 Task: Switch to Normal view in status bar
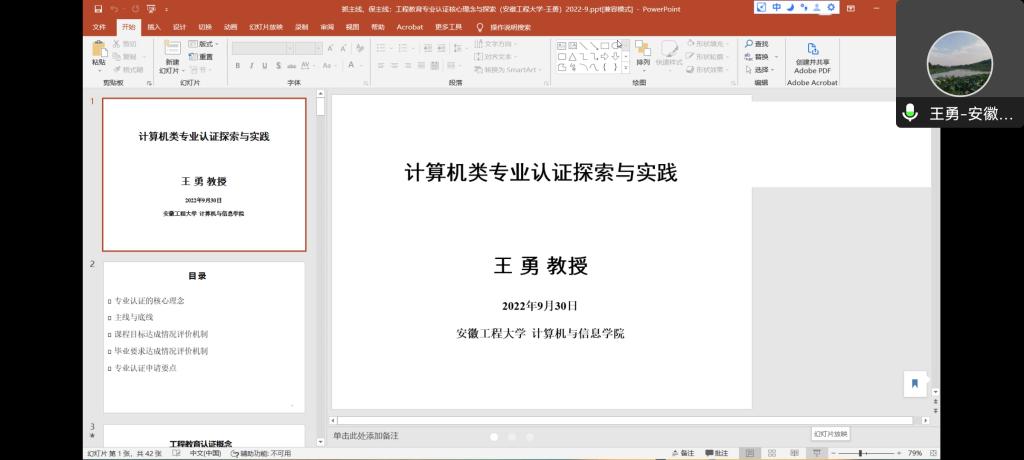750,453
